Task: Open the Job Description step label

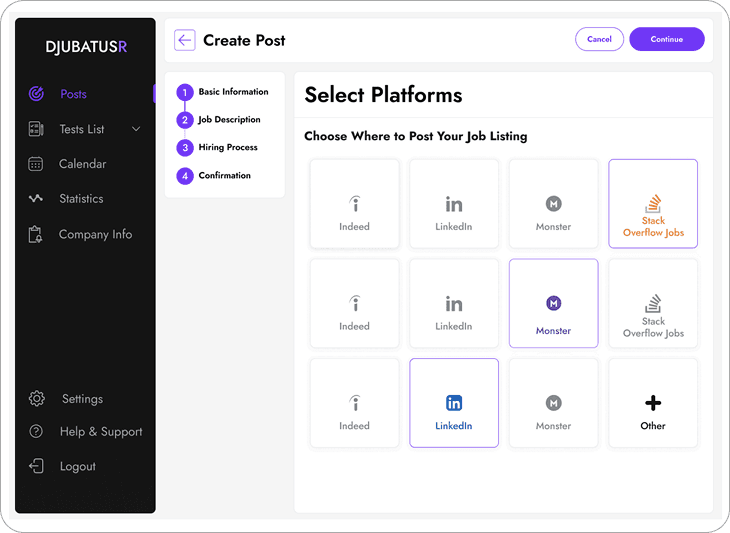Action: coord(229,120)
